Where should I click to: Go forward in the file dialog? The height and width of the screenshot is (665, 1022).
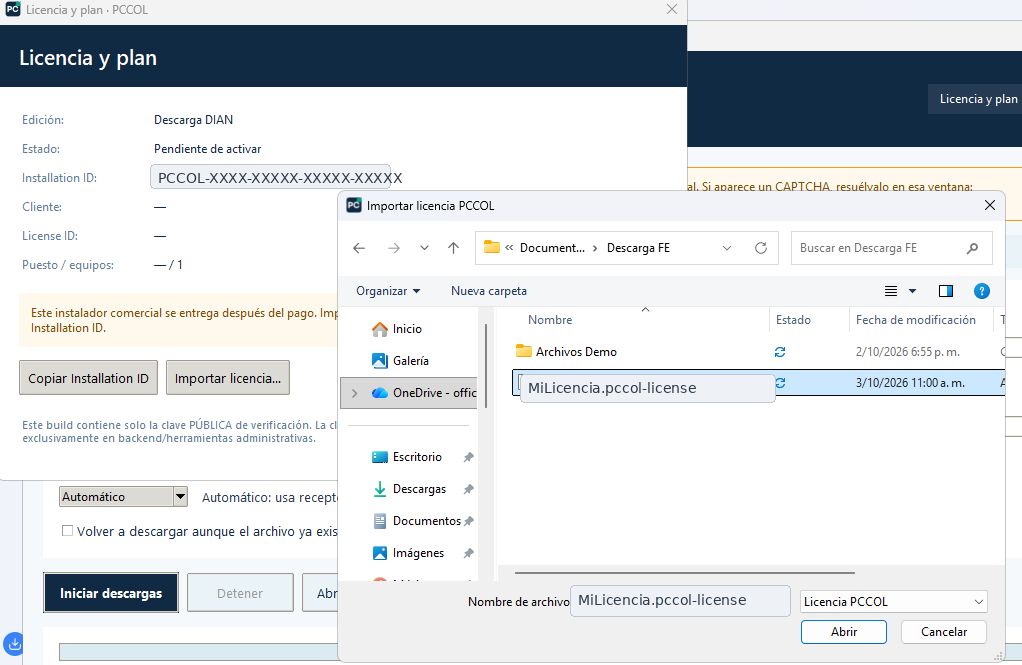[394, 248]
